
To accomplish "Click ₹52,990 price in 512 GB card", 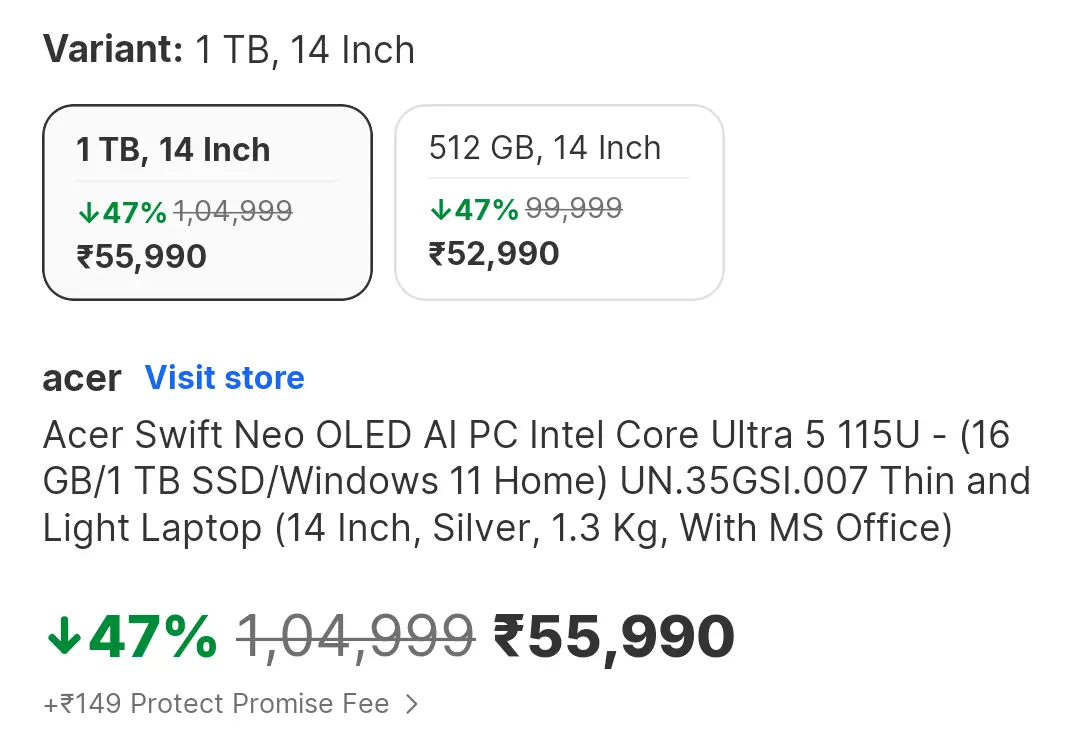I will [x=494, y=254].
